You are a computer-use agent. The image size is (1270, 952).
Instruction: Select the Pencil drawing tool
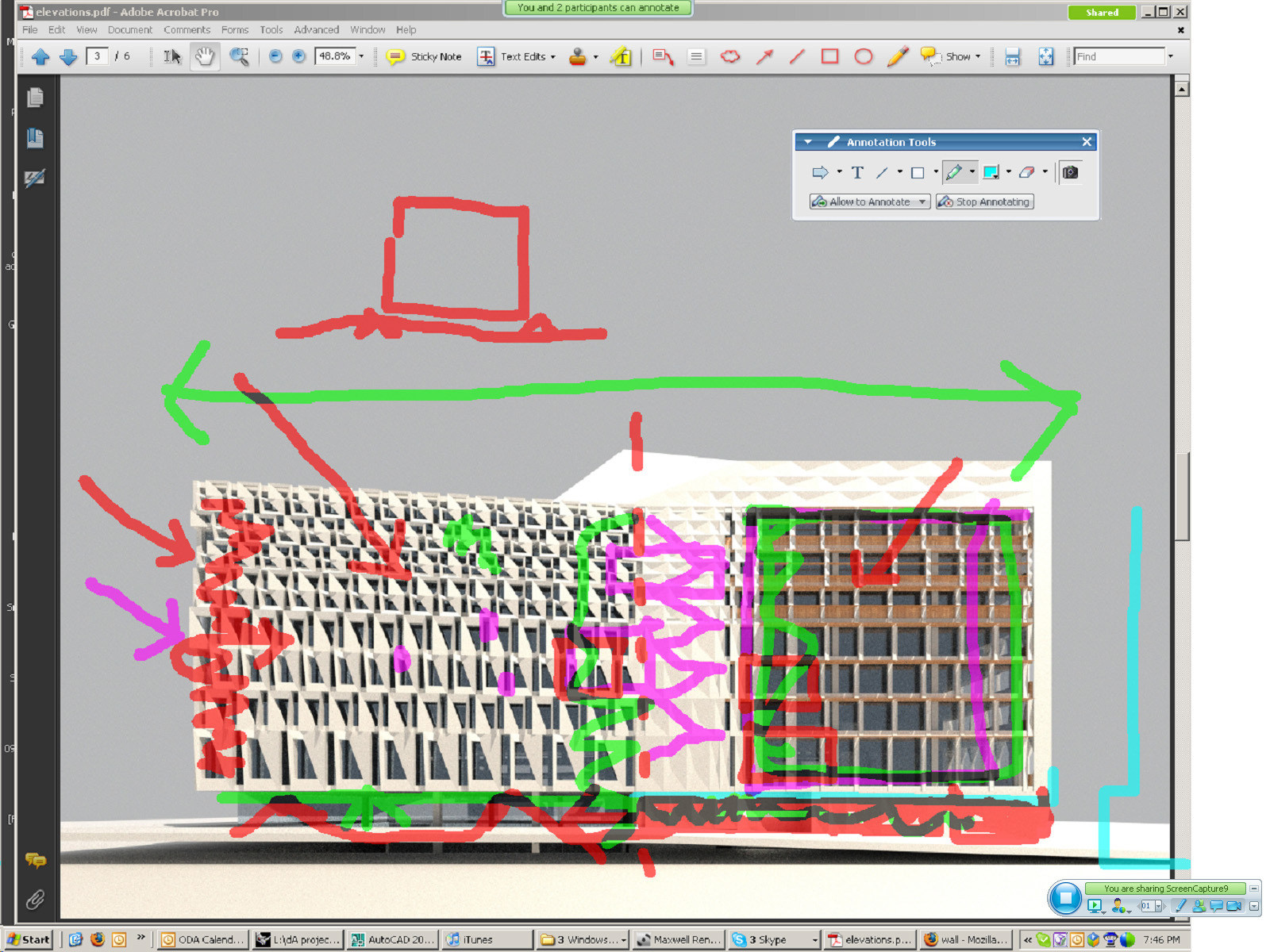(898, 56)
